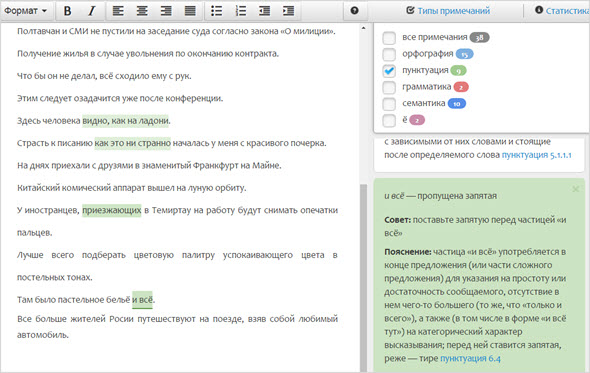Click sentence about Франкфурт на Майне
The image size is (590, 373).
(x=149, y=165)
